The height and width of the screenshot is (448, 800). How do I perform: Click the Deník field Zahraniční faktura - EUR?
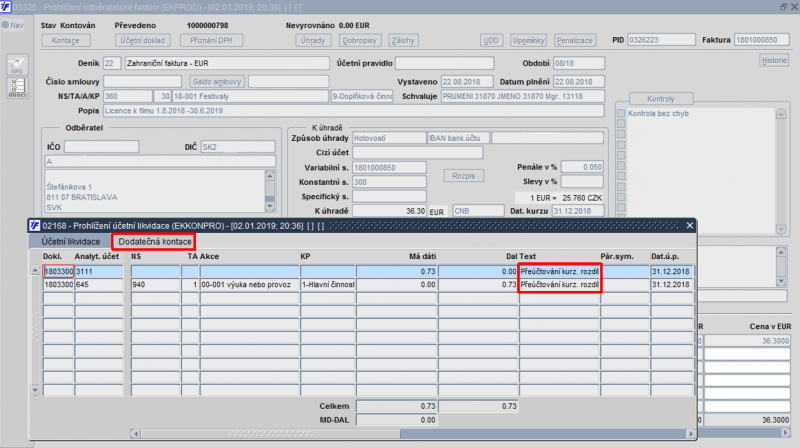[227, 63]
